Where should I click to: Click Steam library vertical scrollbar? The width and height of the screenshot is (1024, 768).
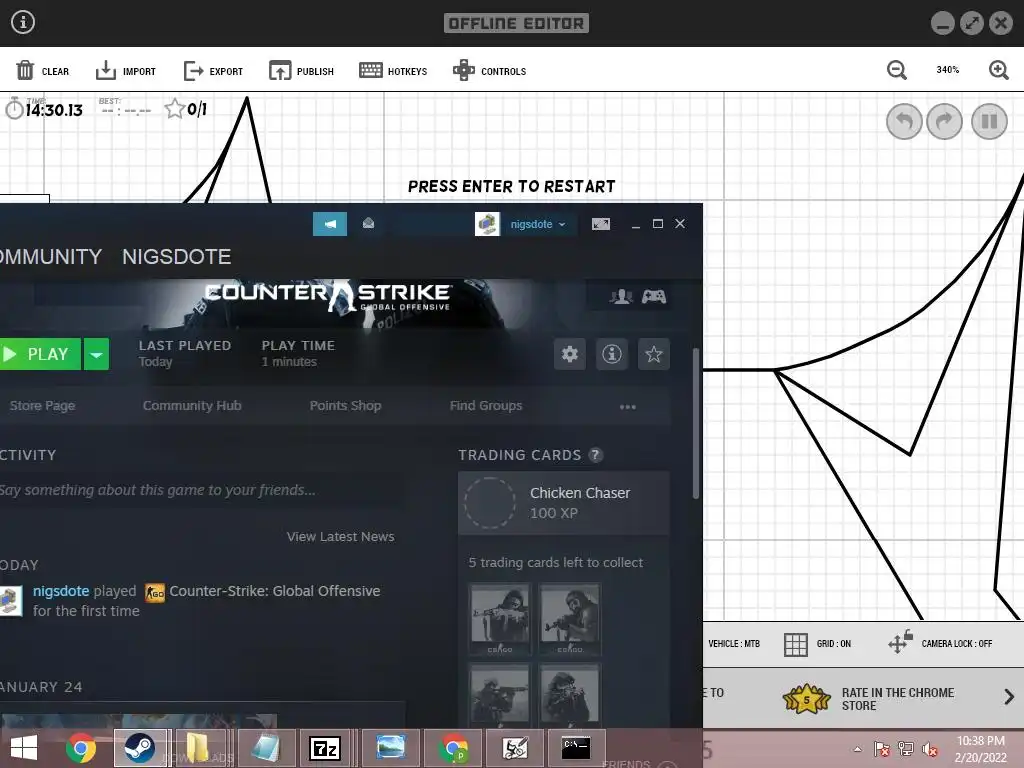point(696,424)
